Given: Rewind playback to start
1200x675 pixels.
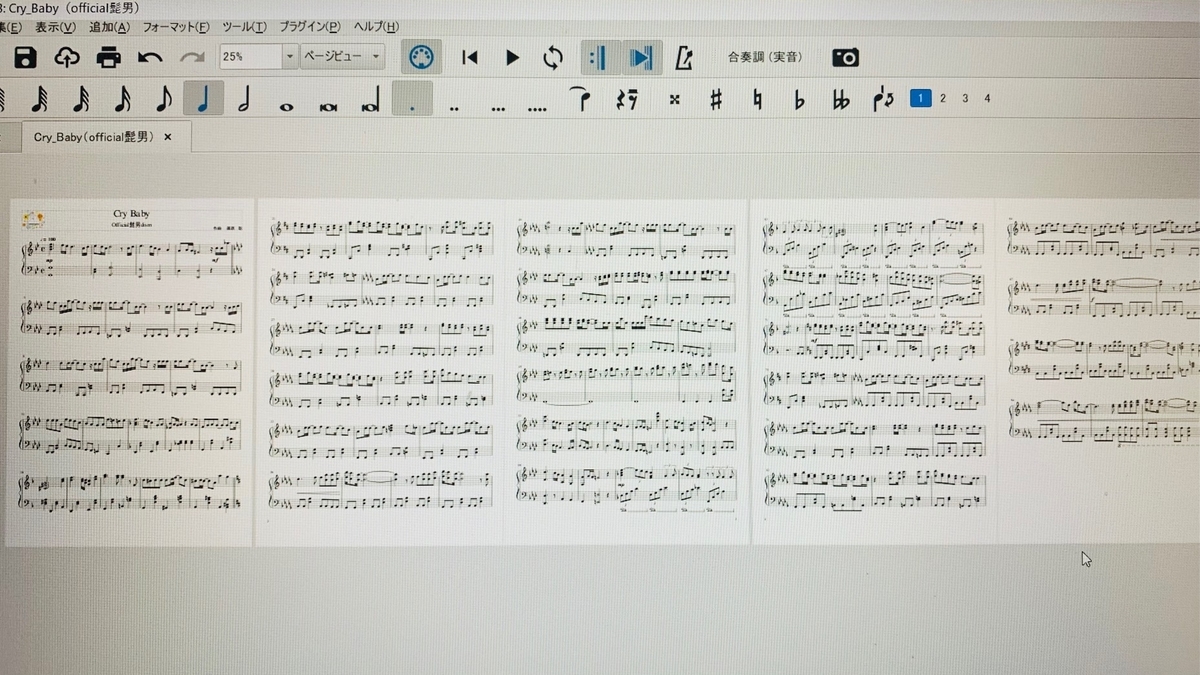Looking at the screenshot, I should coord(470,58).
